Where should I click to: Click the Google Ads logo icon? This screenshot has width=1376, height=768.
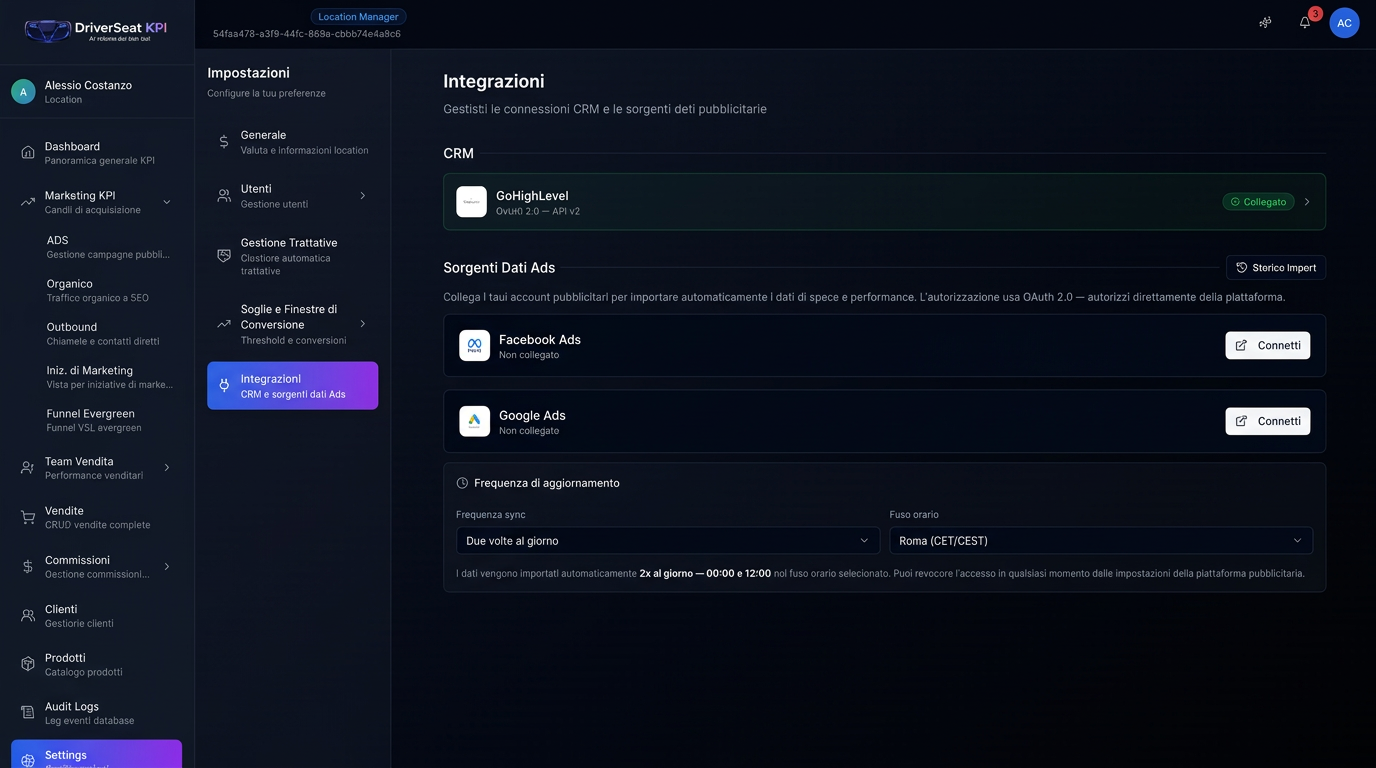pos(474,421)
